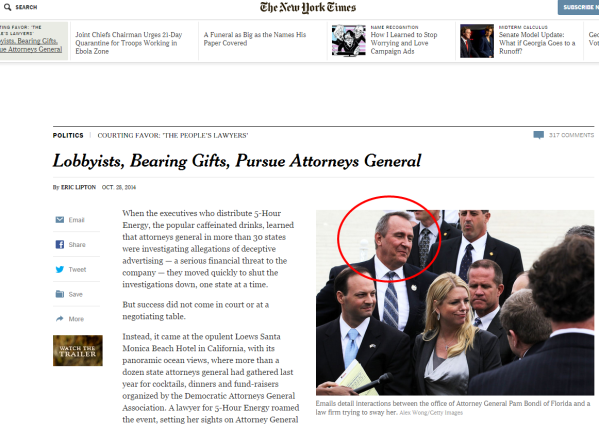The width and height of the screenshot is (599, 427).
Task: Click the comments speech bubble icon
Action: [539, 135]
